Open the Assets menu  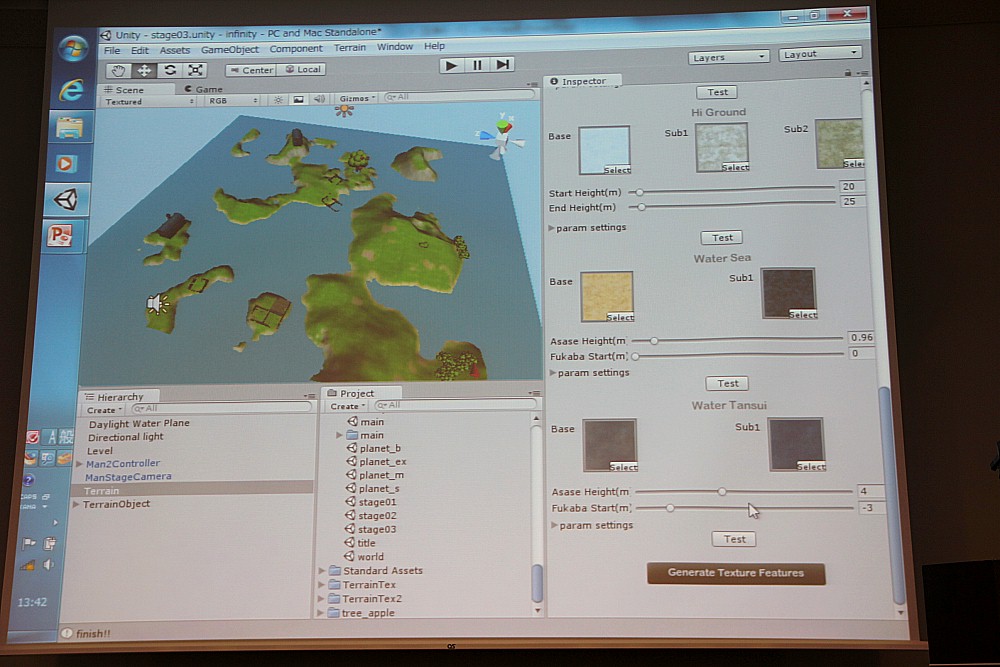tap(175, 50)
